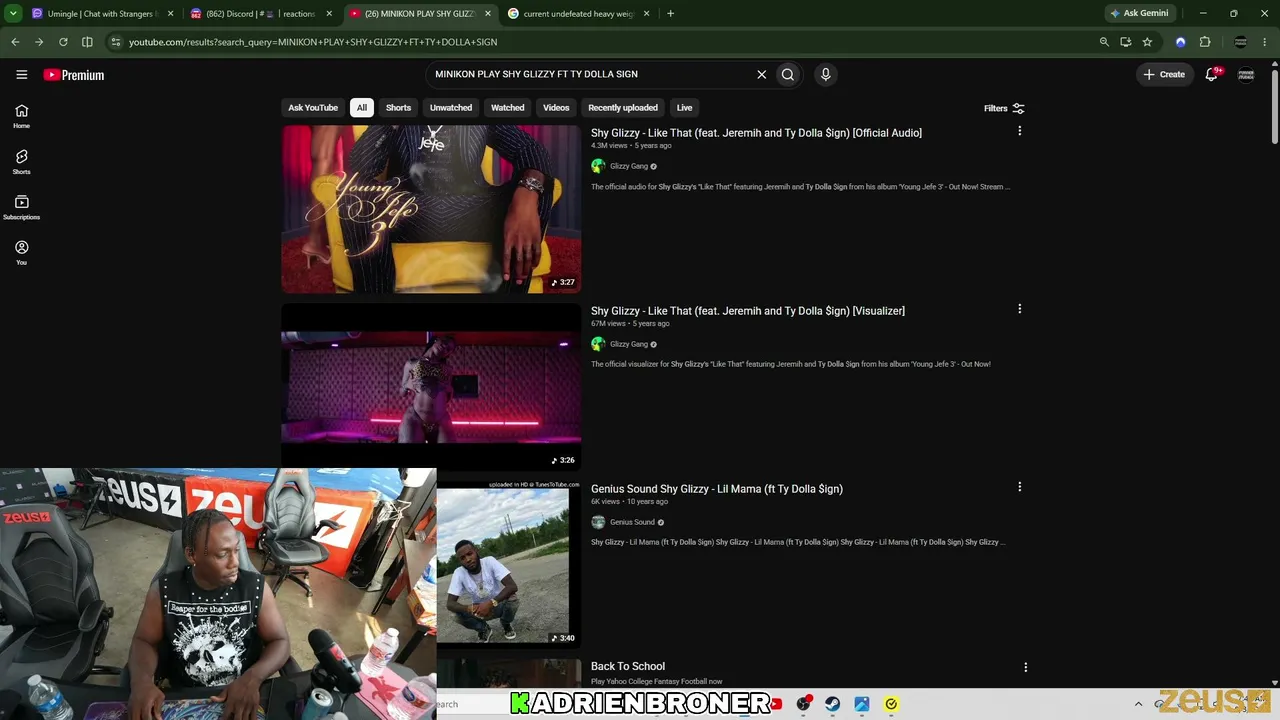Select the Unwatched filter chip
This screenshot has height=720, width=1280.
click(451, 108)
